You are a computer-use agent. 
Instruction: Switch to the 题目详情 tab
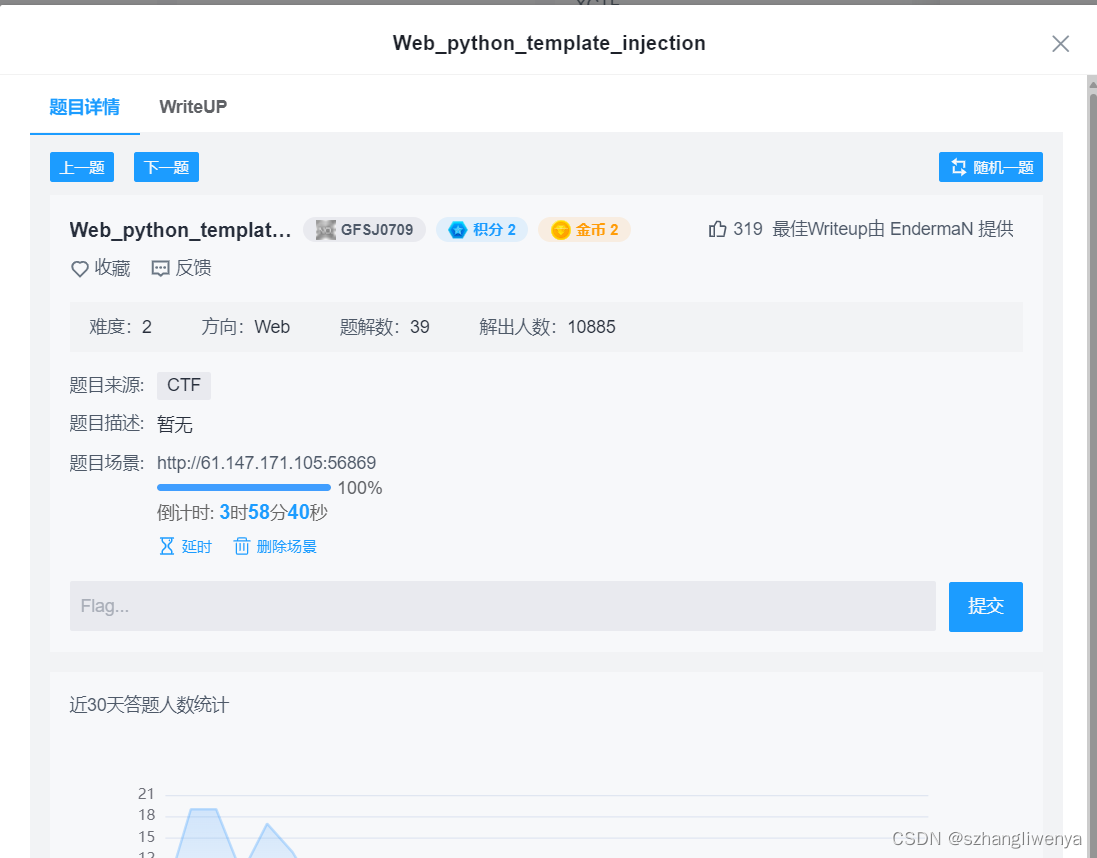point(84,107)
